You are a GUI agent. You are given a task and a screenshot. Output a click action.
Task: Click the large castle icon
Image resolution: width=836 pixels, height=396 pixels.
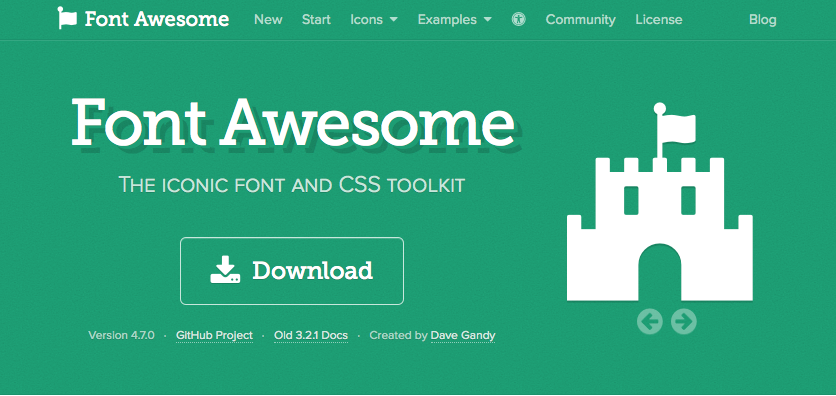click(660, 202)
